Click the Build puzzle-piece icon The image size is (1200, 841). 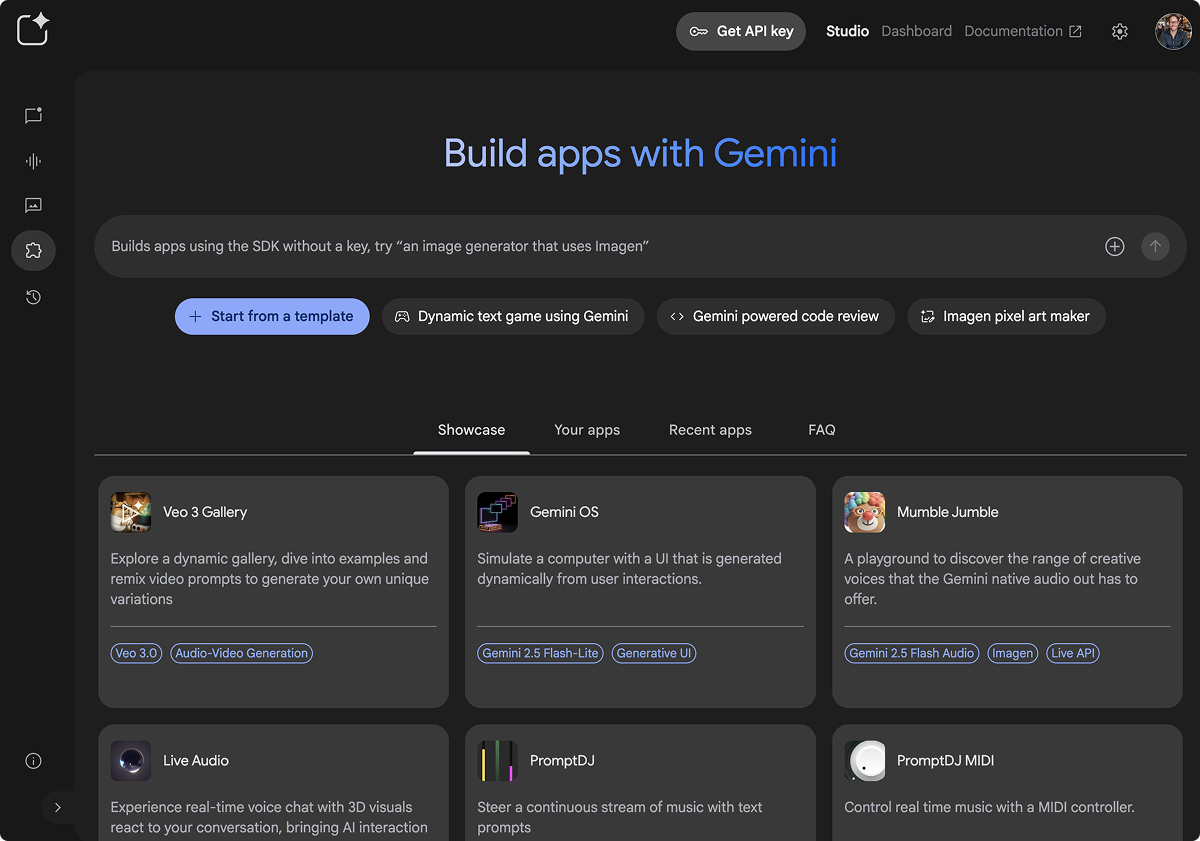click(33, 250)
